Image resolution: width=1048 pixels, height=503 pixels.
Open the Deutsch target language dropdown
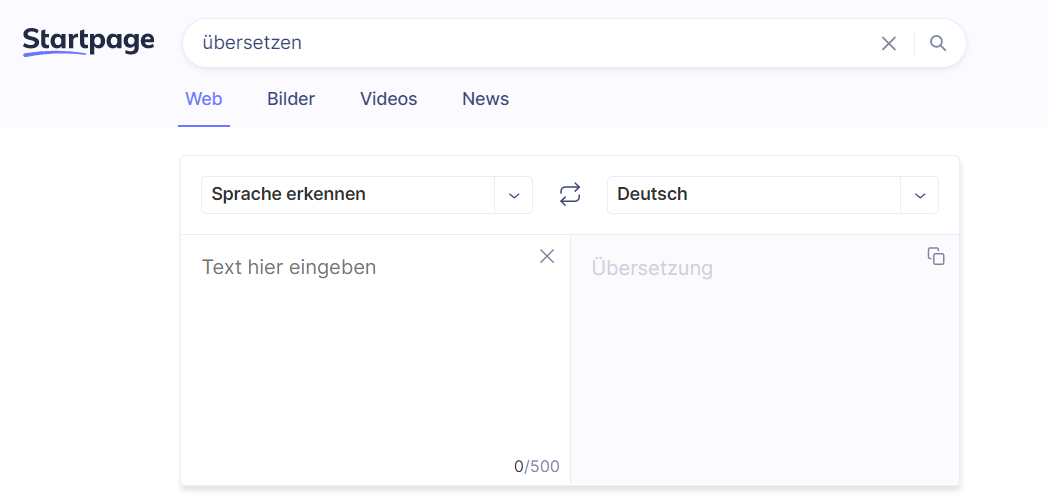[754, 195]
